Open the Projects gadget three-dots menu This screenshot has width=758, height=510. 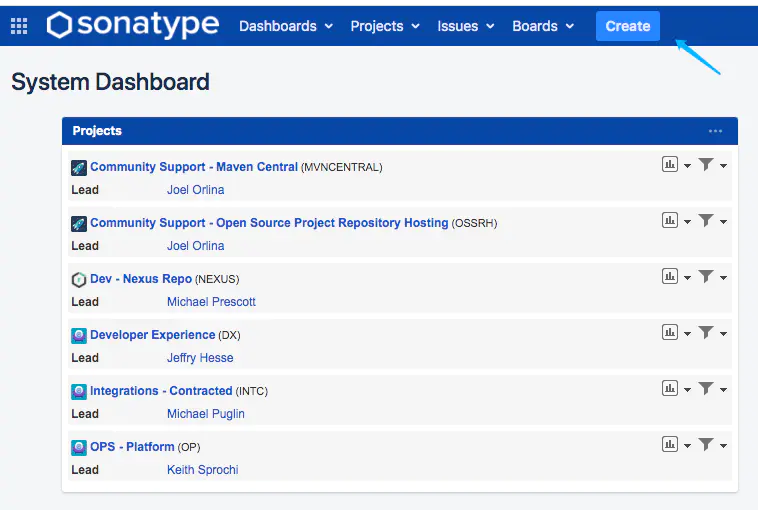(x=715, y=131)
